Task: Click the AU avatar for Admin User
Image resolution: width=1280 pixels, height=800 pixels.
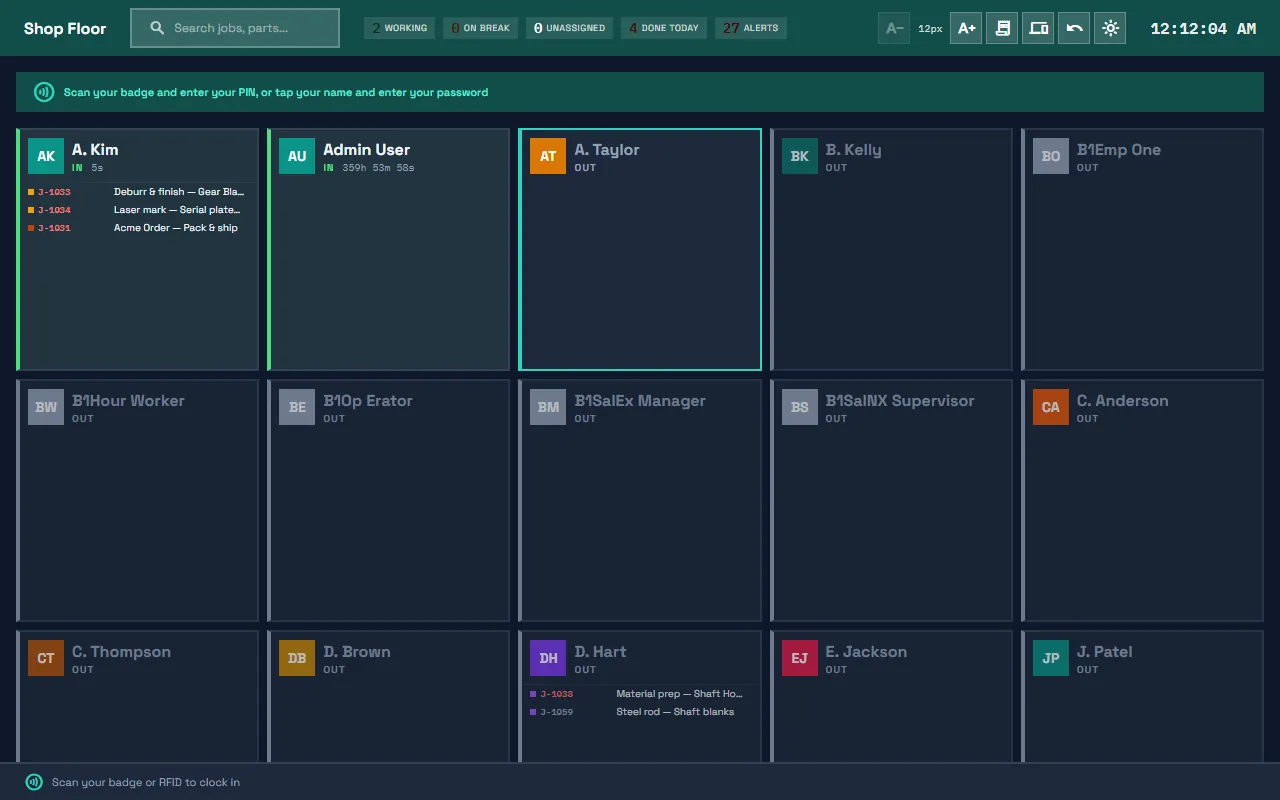Action: click(x=297, y=156)
